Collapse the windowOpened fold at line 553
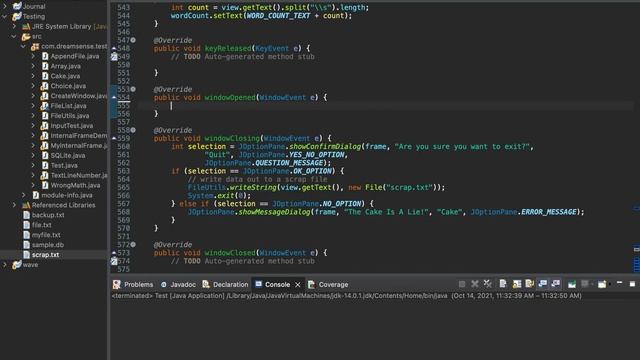Viewport: 640px width, 360px height. pos(133,89)
